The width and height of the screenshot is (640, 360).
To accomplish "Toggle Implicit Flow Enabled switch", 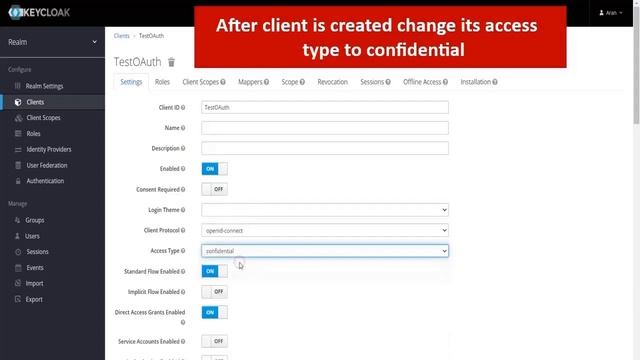I will click(215, 292).
